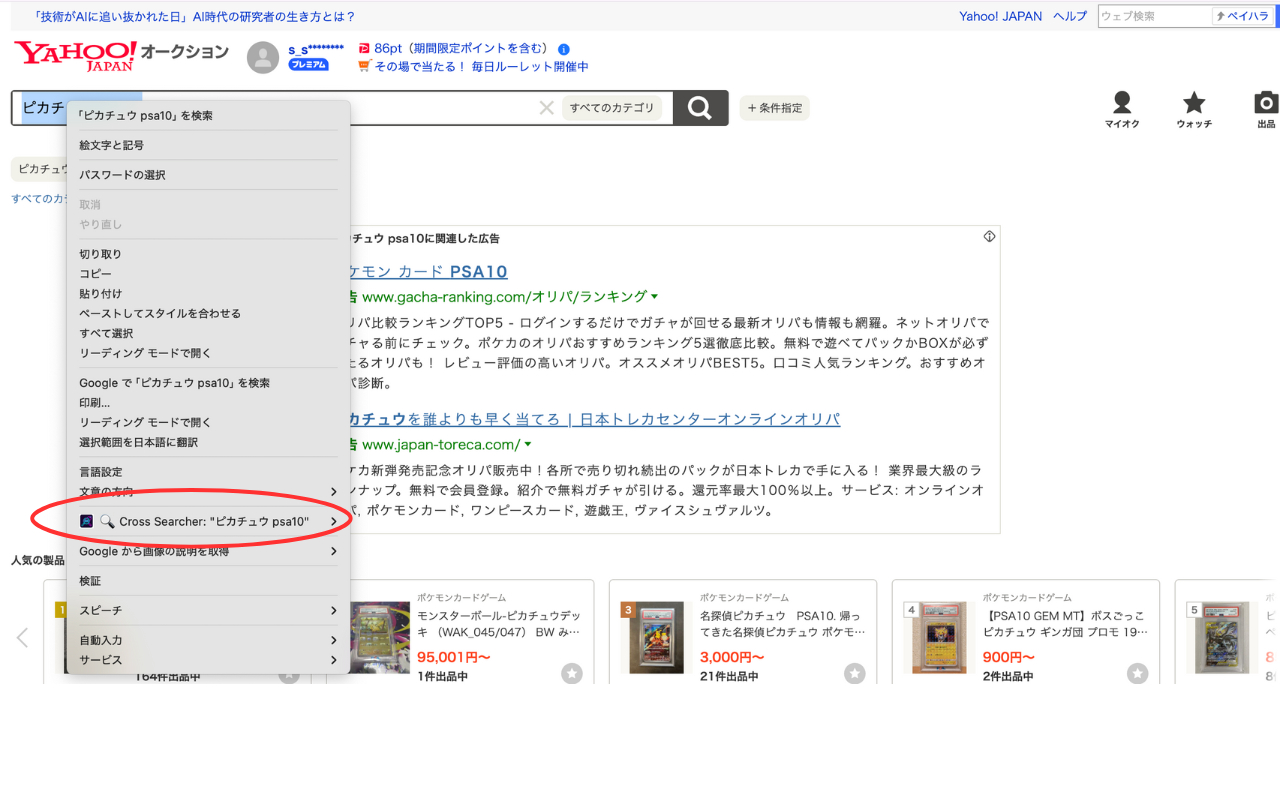Screen dimensions: 1280x800
Task: Open 名探偵ピカチュウ PSA10 product title
Action: [x=782, y=624]
